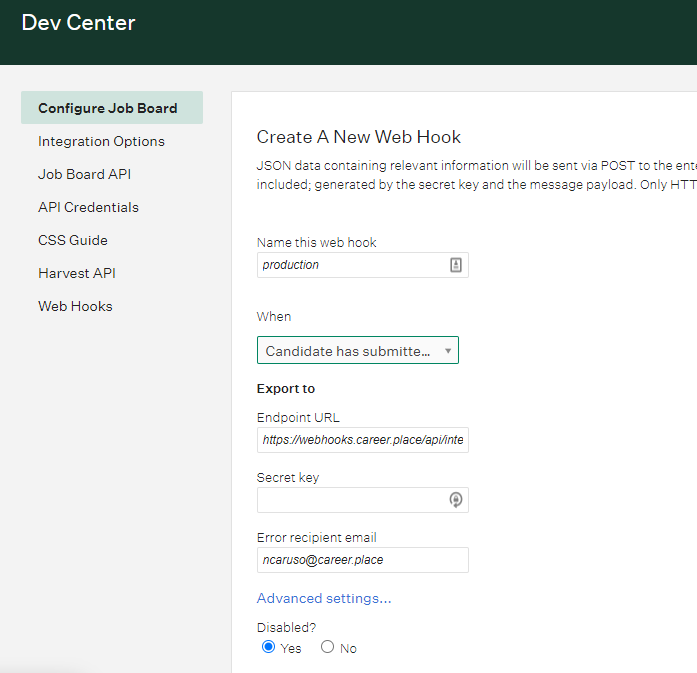Viewport: 697px width, 673px height.
Task: Click the 'Export to' label
Action: click(x=286, y=389)
